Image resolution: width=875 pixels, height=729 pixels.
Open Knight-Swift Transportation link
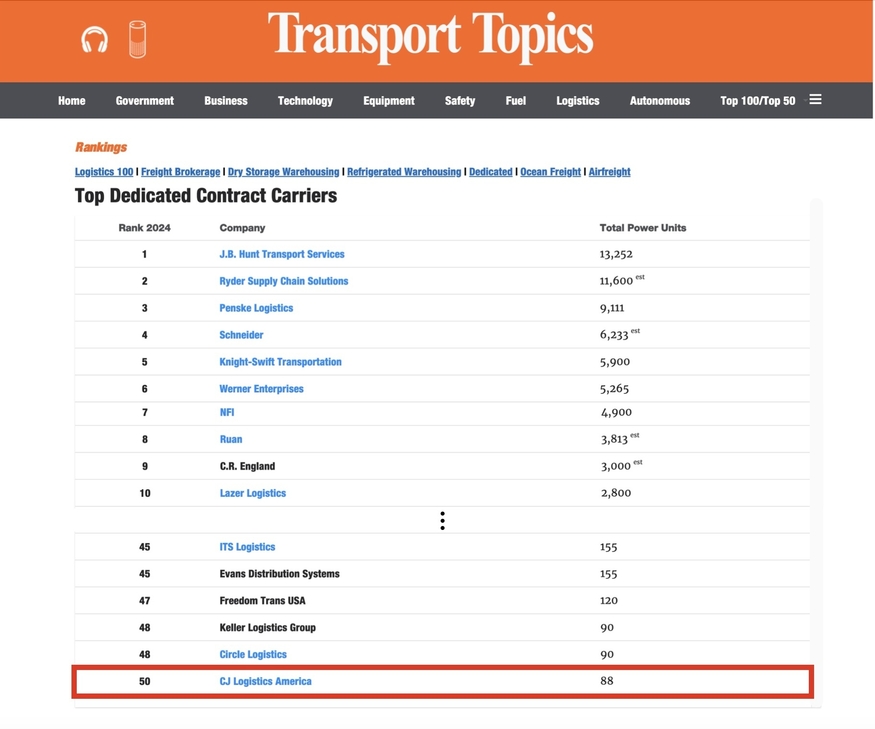280,362
